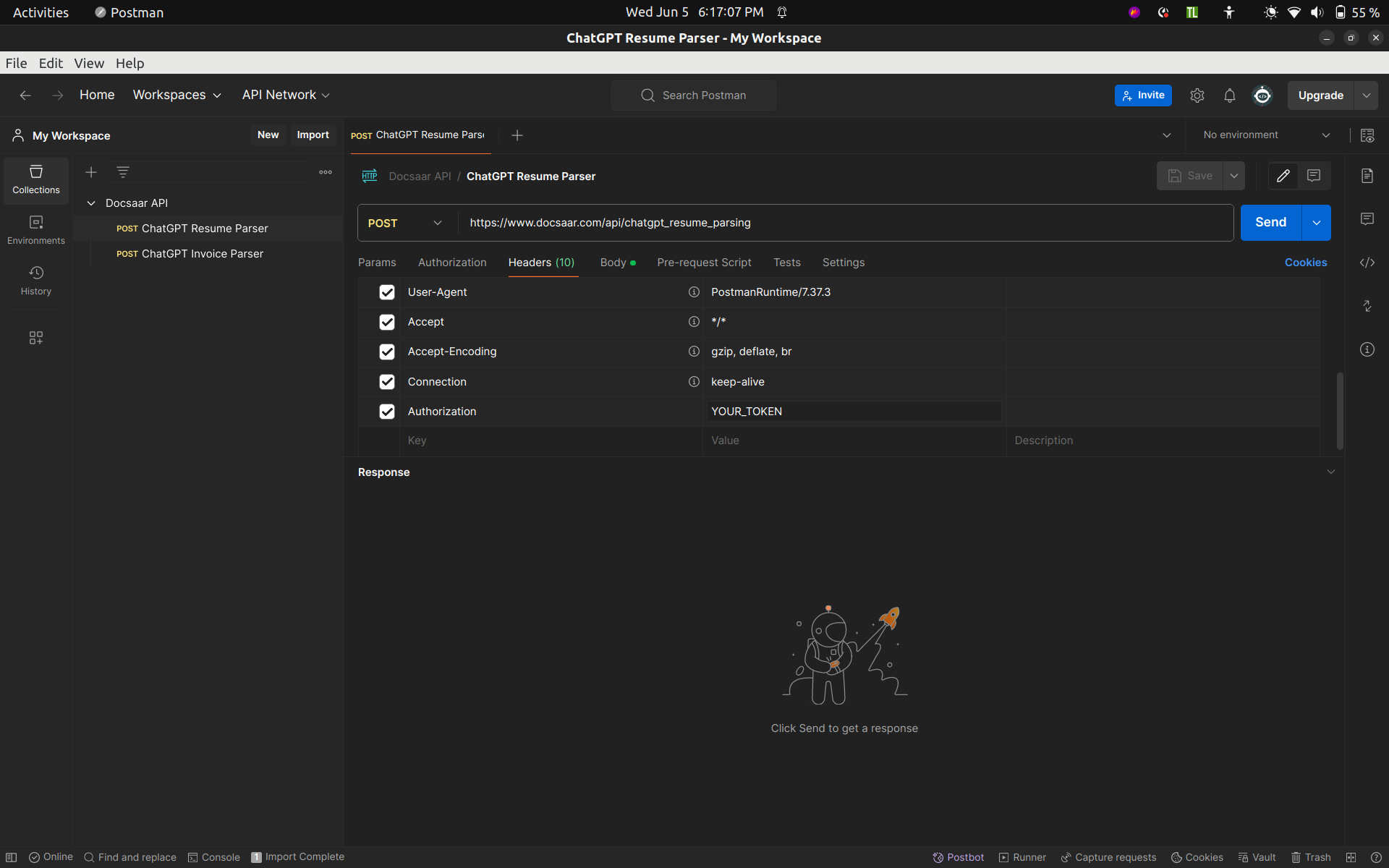This screenshot has width=1389, height=868.
Task: Click the pencil edit icon
Action: tap(1283, 176)
